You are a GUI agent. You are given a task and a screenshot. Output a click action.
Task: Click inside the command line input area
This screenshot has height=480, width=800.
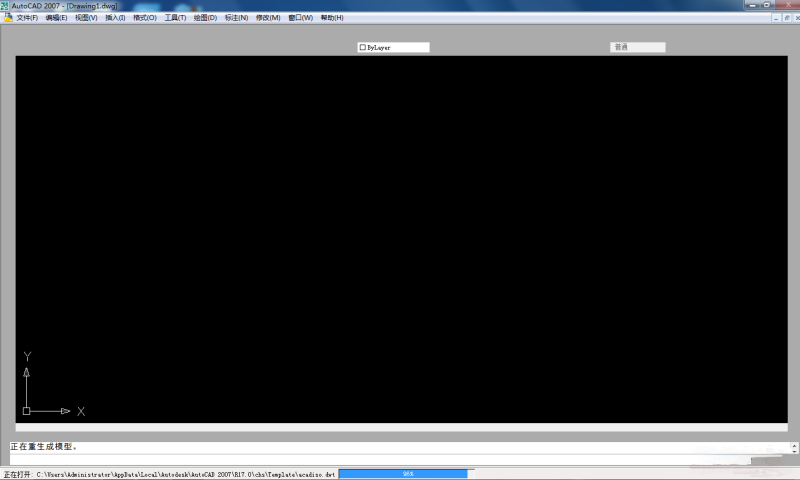coord(400,459)
